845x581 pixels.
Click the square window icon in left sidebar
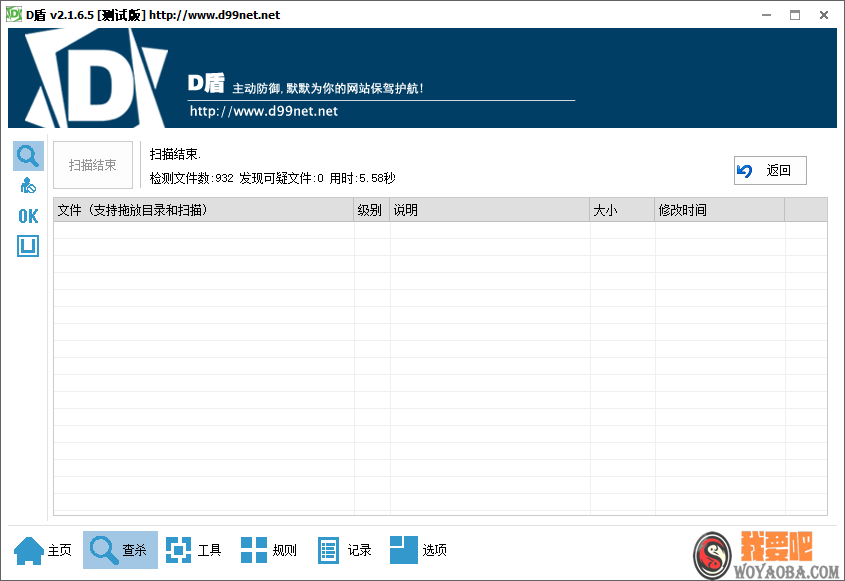27,245
